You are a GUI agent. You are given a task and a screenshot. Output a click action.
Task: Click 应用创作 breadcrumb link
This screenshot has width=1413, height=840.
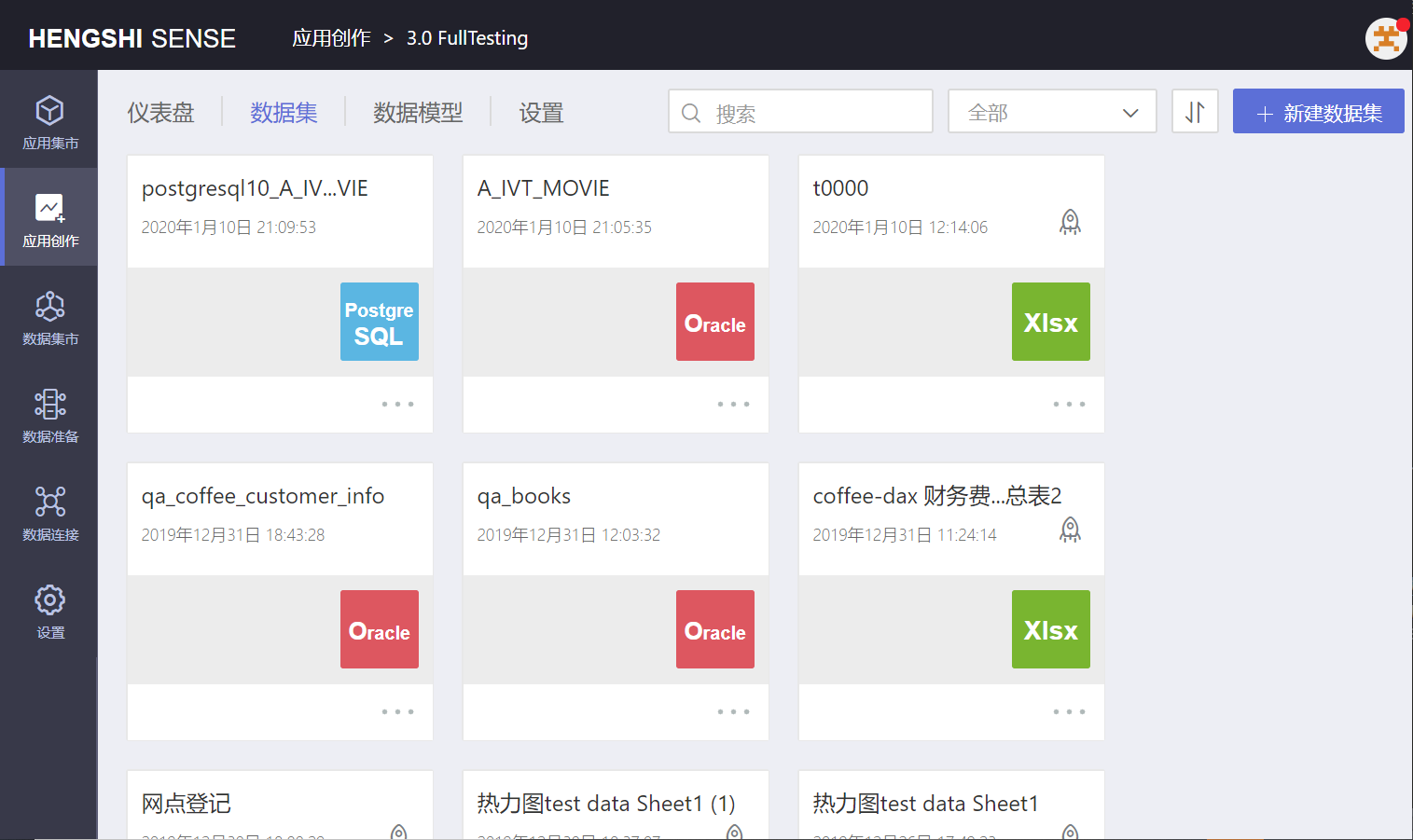pyautogui.click(x=331, y=38)
